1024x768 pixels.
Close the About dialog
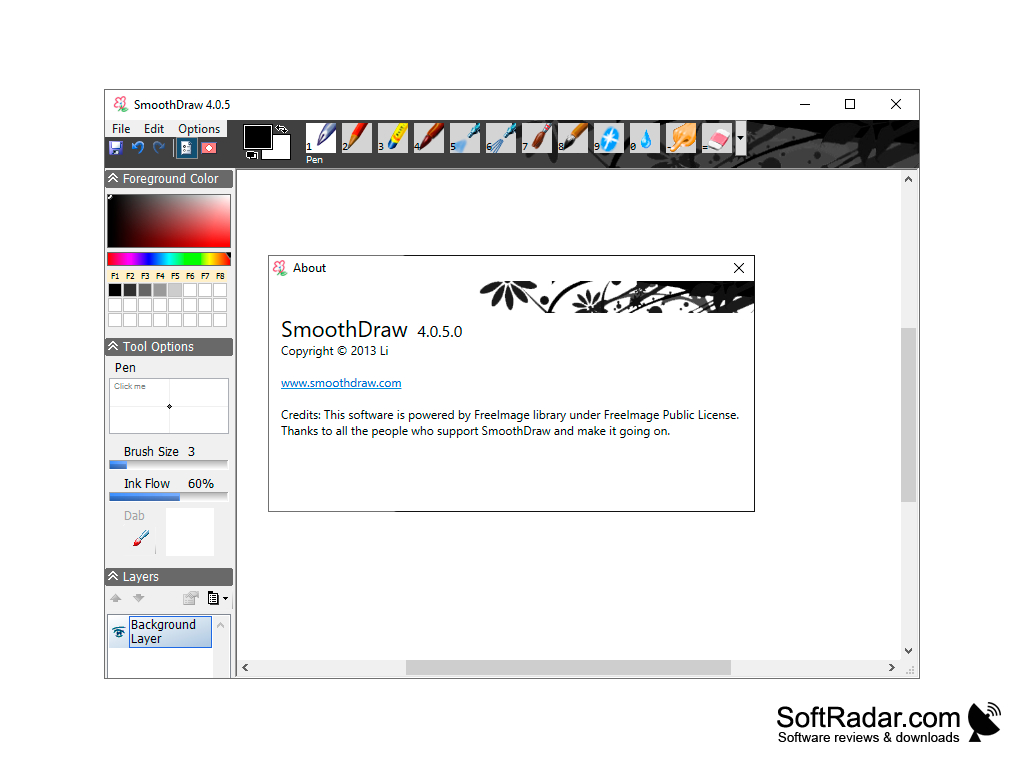tap(739, 268)
